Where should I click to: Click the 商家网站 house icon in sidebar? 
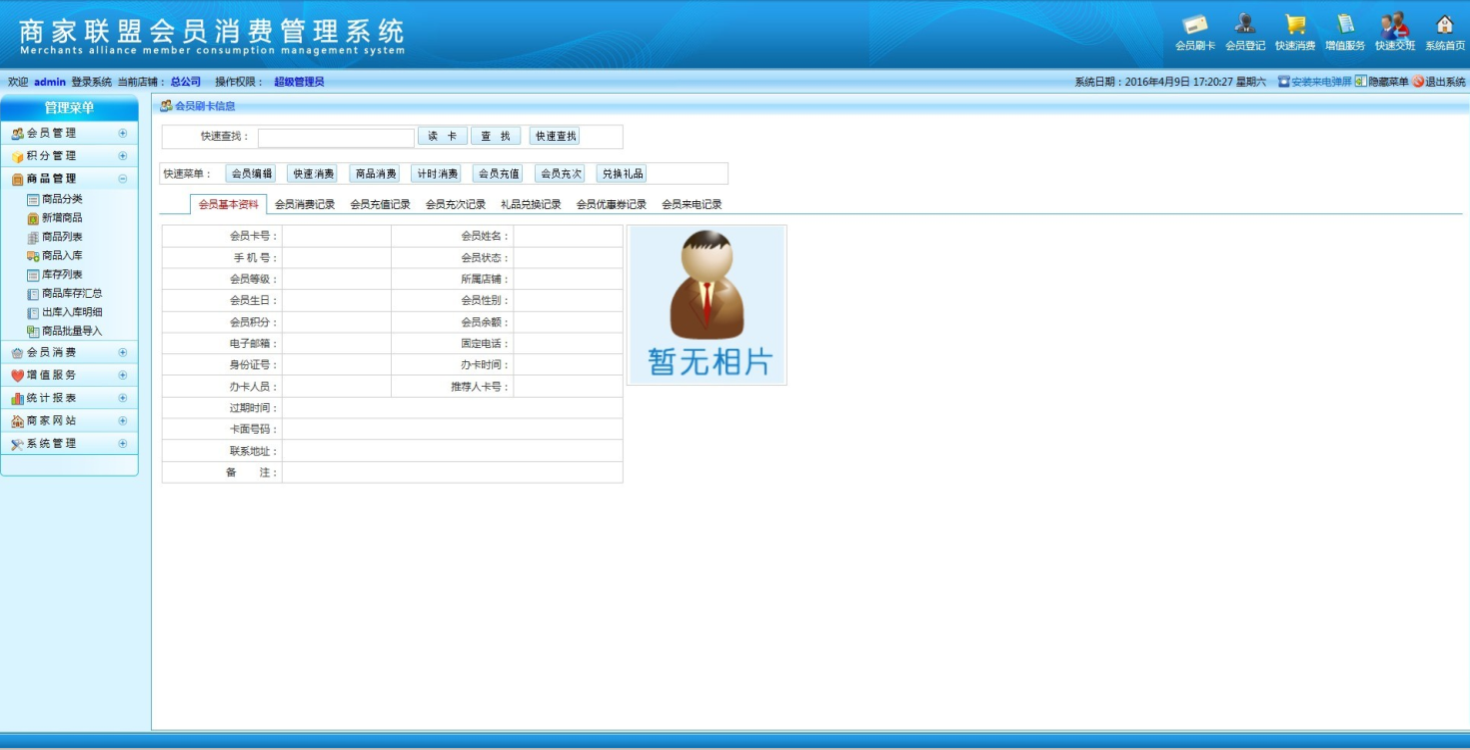click(x=17, y=421)
